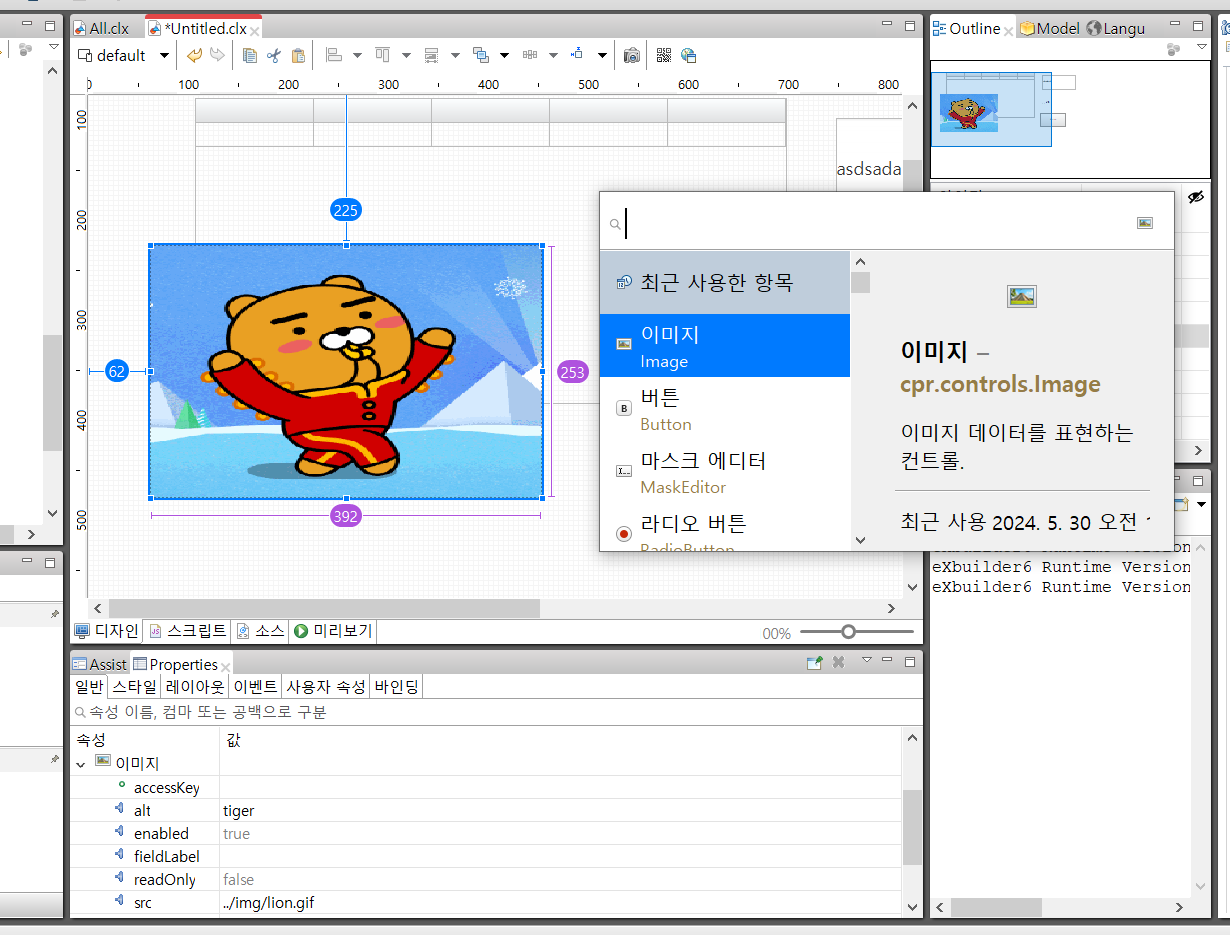Click the align top icon
Image resolution: width=1230 pixels, height=935 pixels.
[x=382, y=55]
